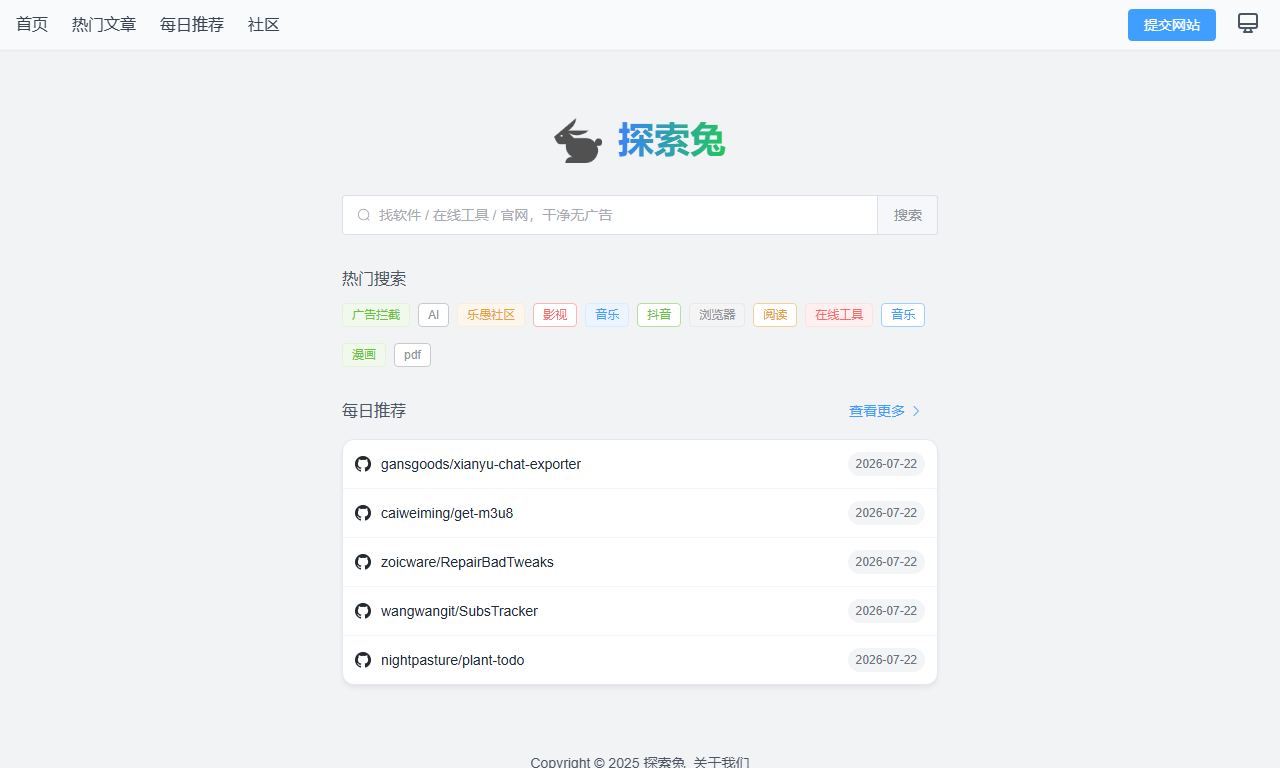Click GitHub icon beside zoicware/RepairBadTweaks
Screen dimensions: 1280x768
click(x=363, y=562)
